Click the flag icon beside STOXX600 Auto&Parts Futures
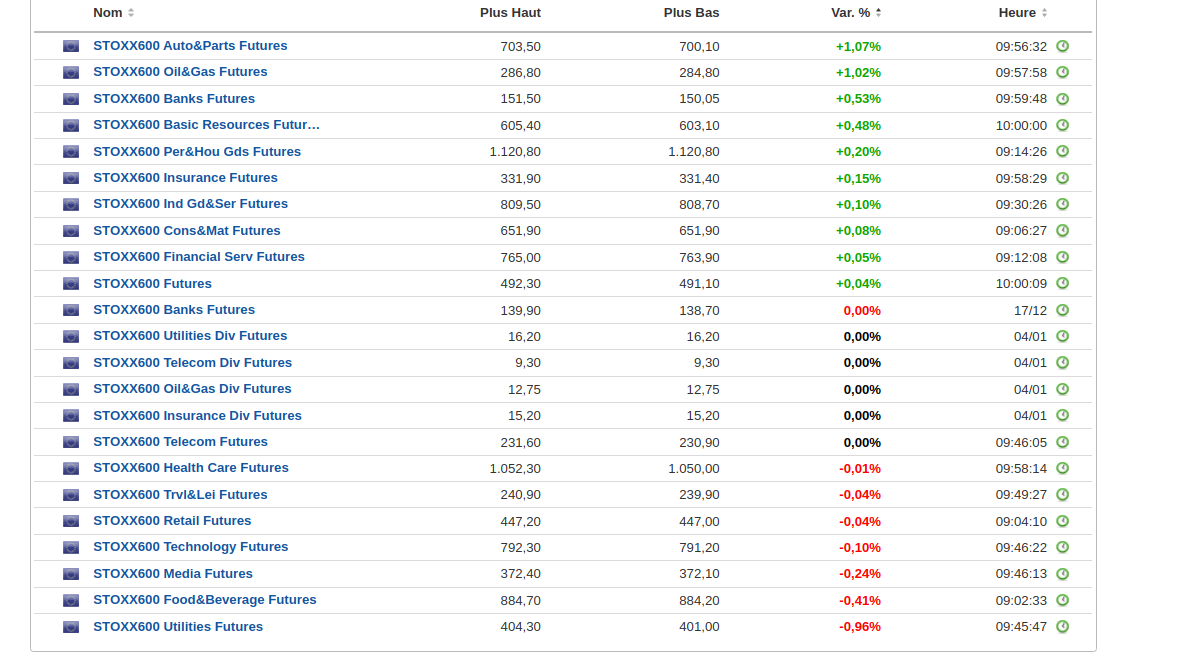 [71, 46]
